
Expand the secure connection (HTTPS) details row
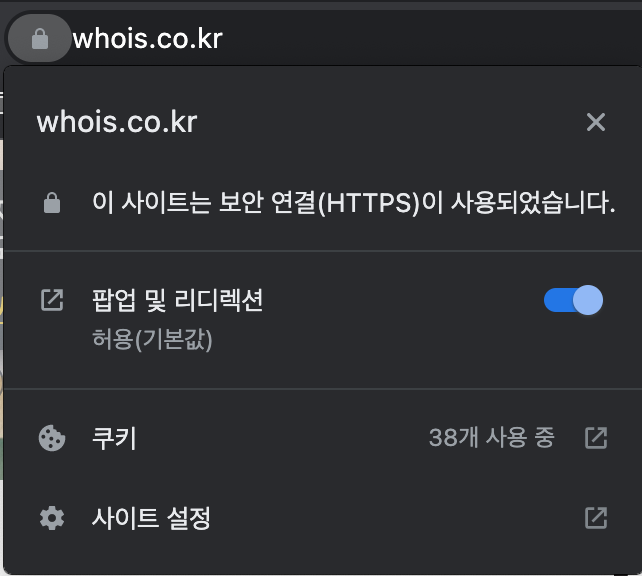[x=323, y=202]
